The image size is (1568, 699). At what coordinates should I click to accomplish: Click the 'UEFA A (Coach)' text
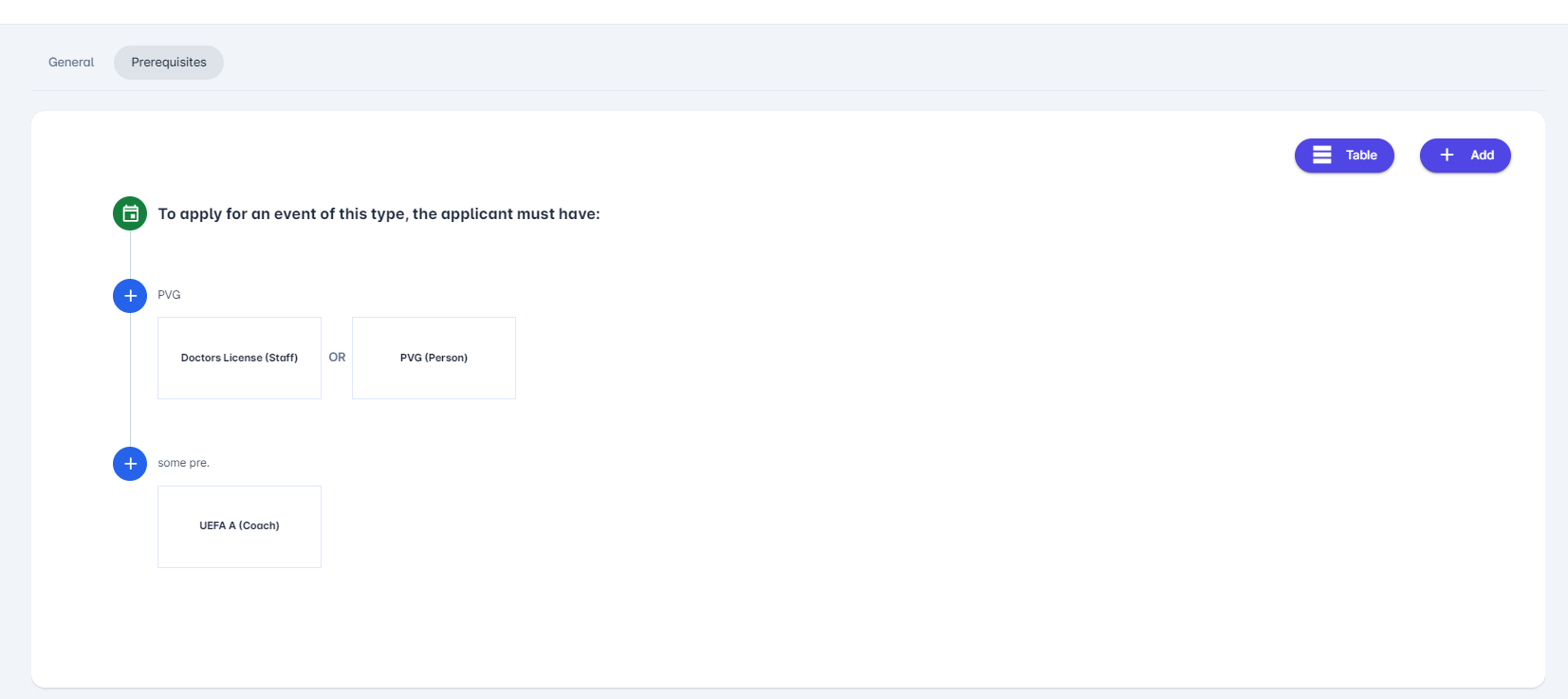pos(239,525)
